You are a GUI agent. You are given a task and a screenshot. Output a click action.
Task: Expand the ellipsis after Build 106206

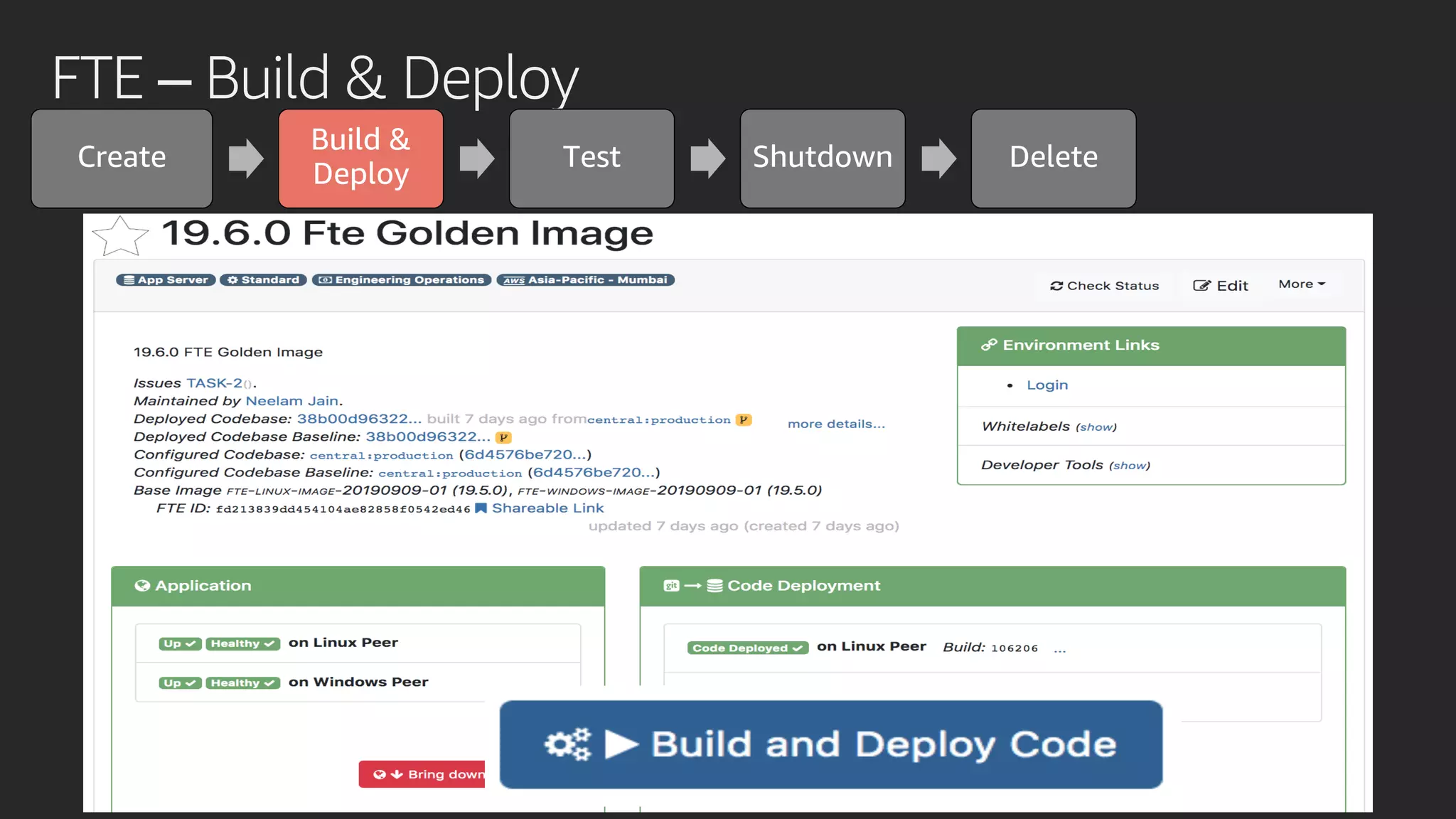(x=1060, y=650)
